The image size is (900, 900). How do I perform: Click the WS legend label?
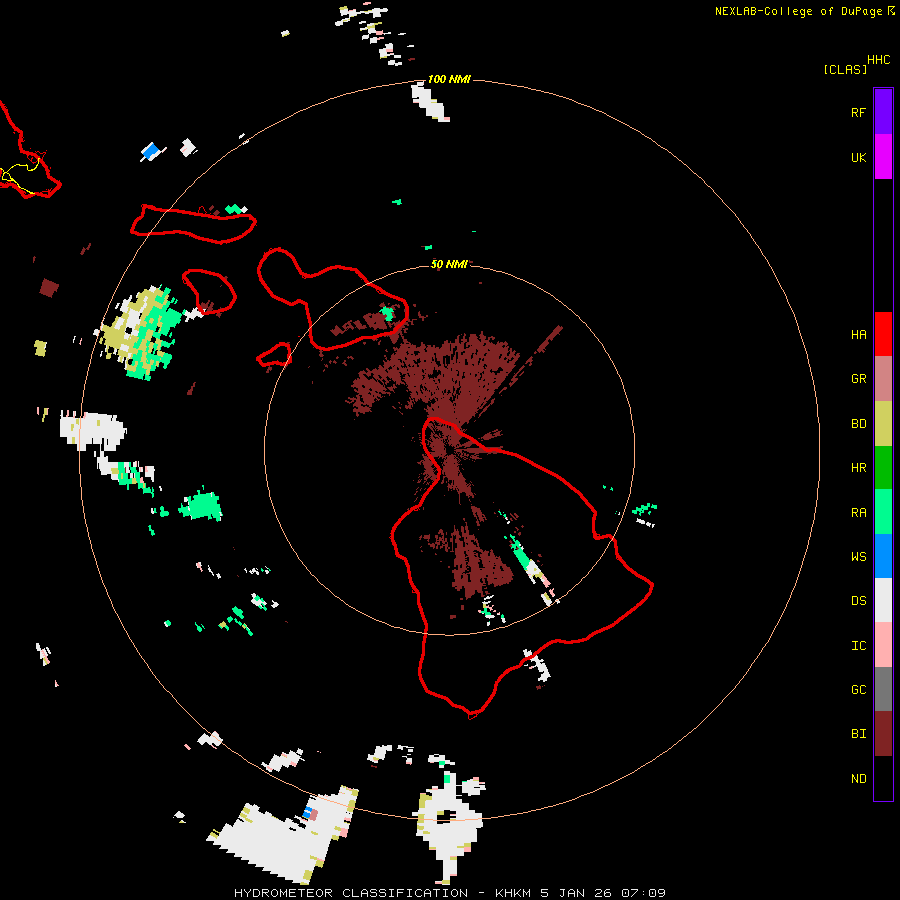858,556
